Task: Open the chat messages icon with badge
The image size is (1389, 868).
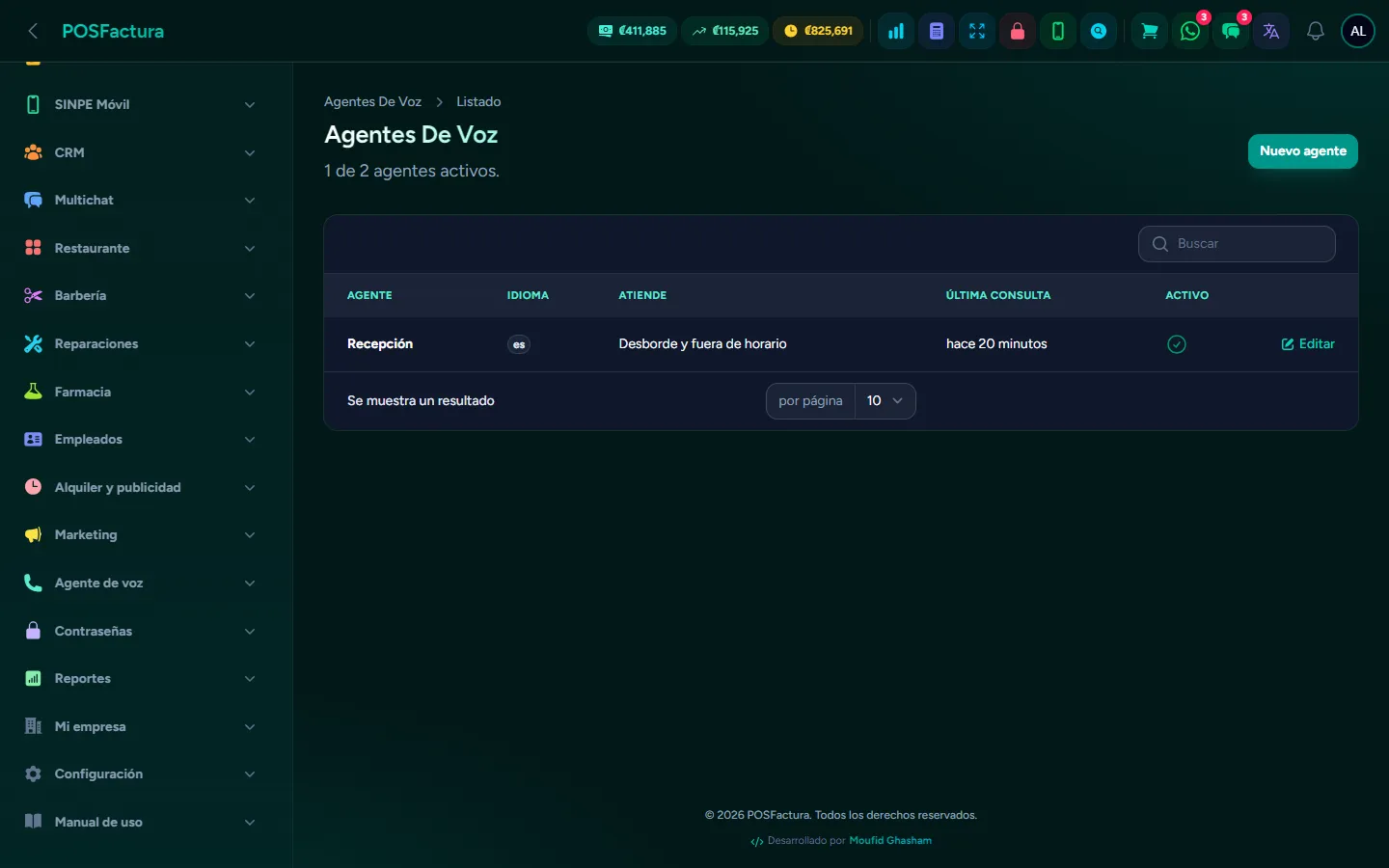Action: 1231,31
